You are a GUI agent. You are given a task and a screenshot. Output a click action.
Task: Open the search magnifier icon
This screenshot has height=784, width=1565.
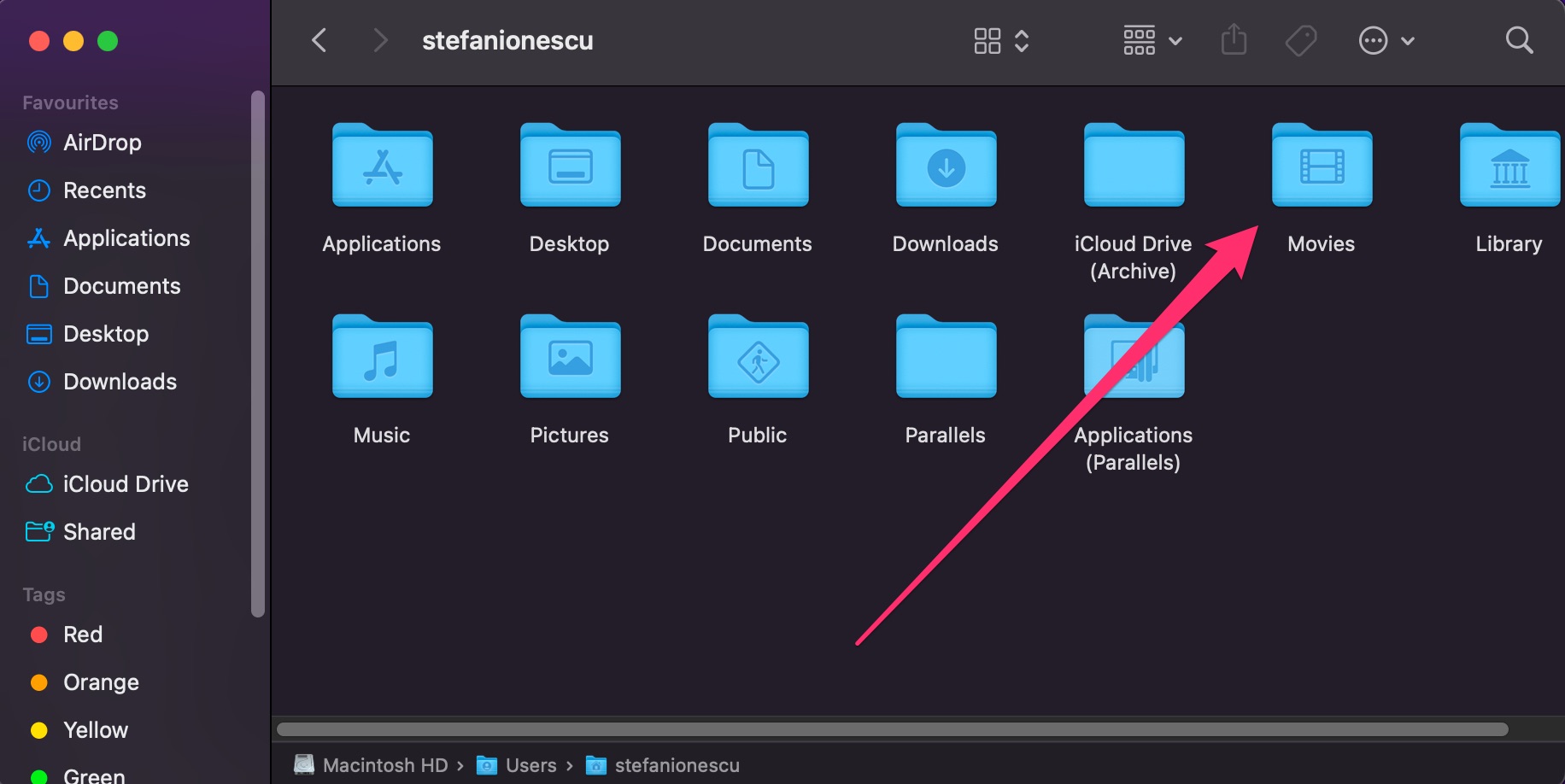point(1519,40)
